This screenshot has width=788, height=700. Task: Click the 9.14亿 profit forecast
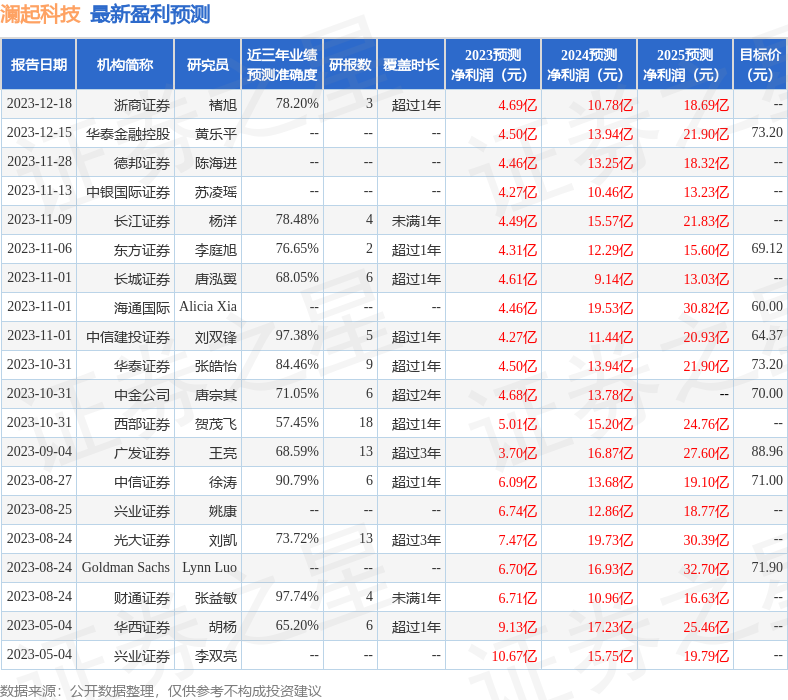tap(614, 279)
